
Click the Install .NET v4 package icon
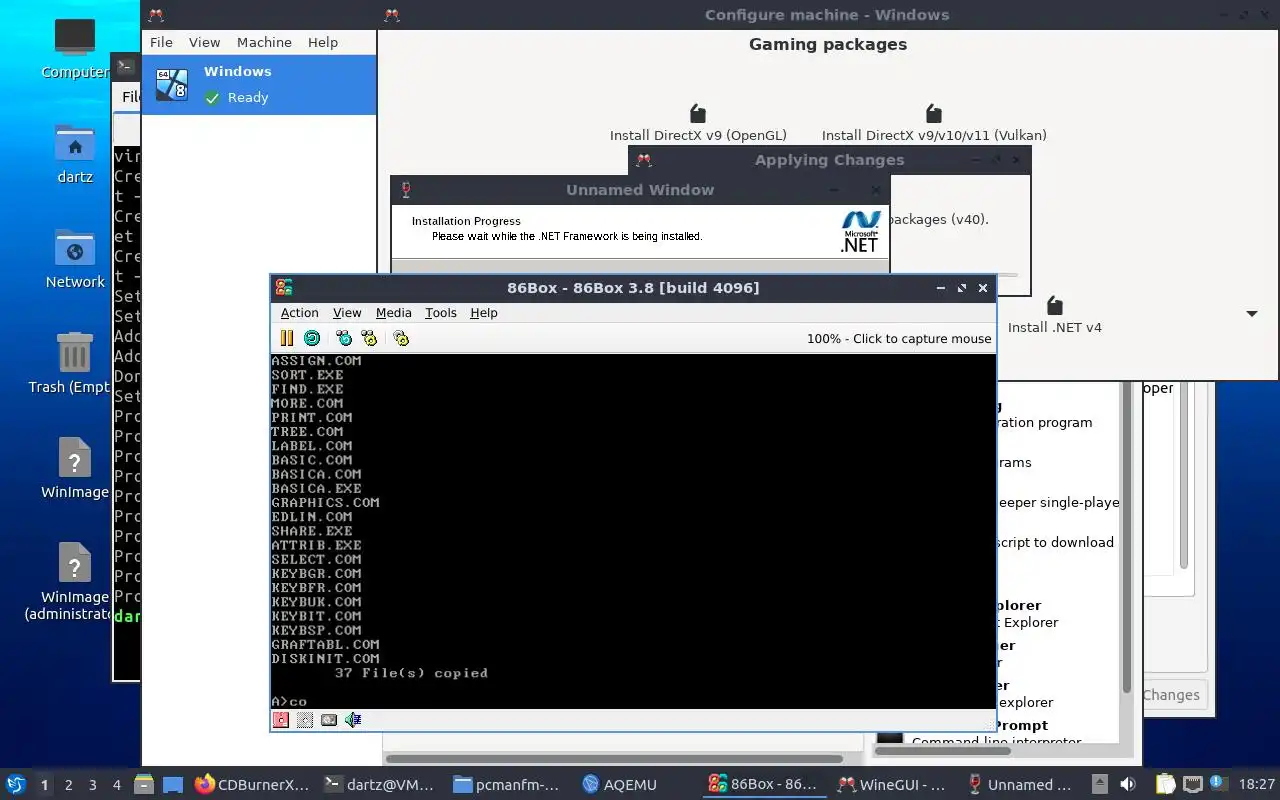pos(1054,305)
